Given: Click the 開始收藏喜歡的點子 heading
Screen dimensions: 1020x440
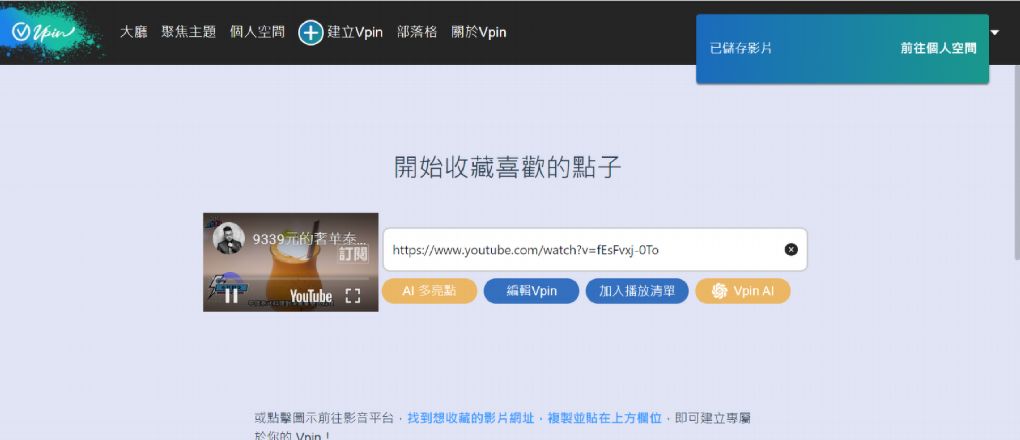Looking at the screenshot, I should tap(507, 167).
